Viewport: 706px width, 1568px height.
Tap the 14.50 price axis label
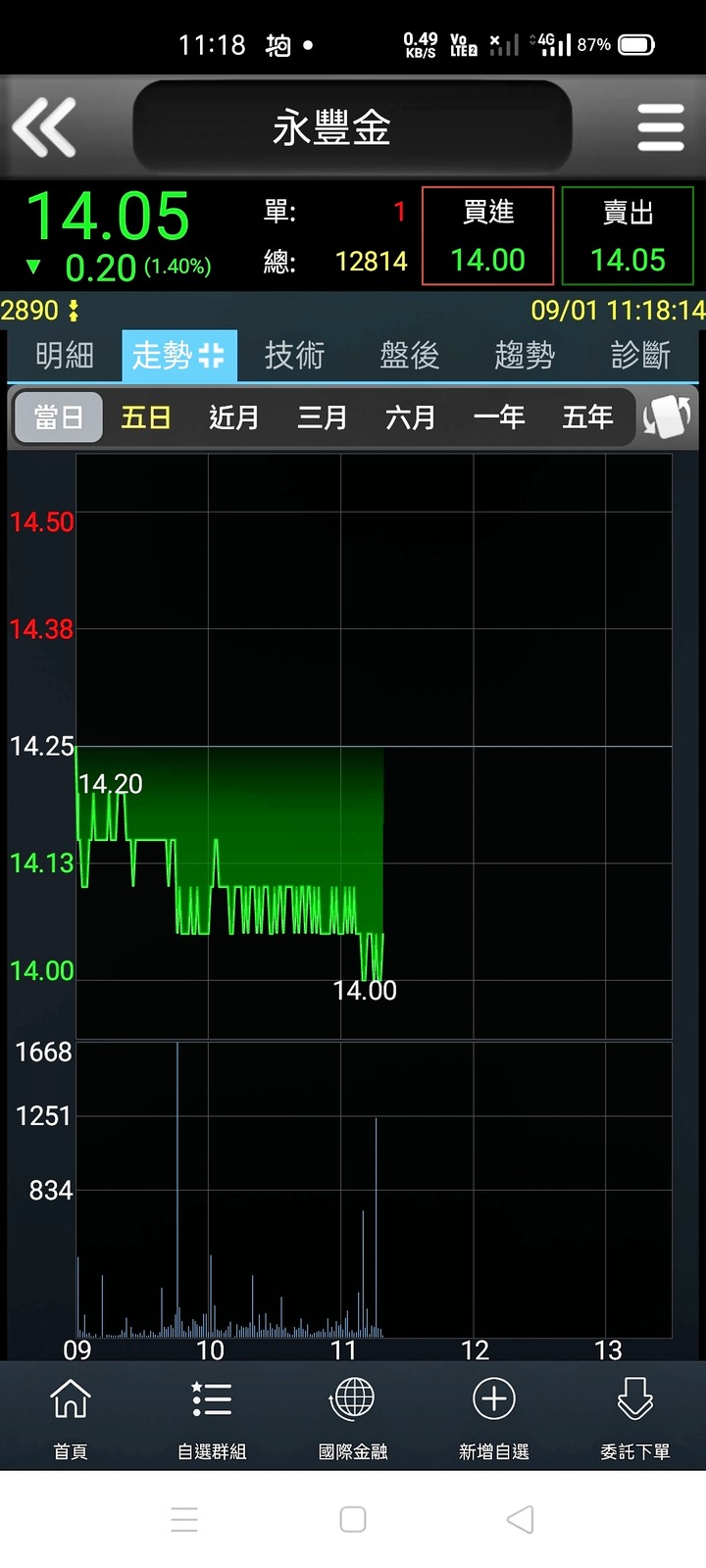tap(41, 522)
